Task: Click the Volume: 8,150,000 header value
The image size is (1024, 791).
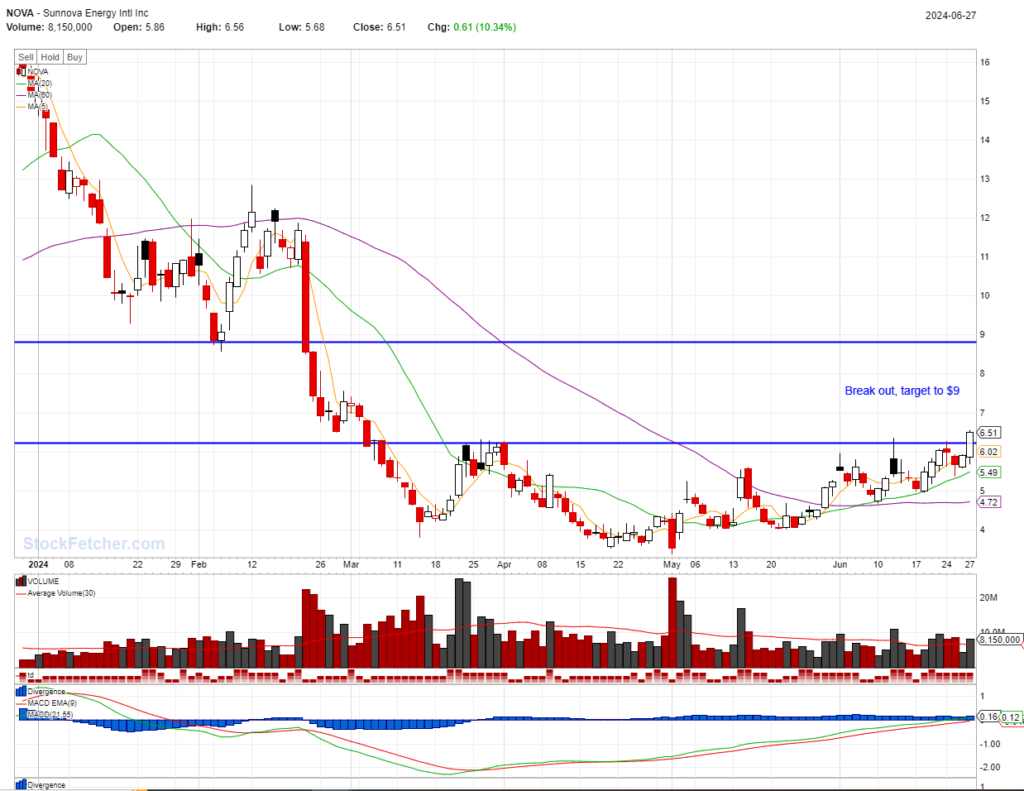Action: (49, 27)
